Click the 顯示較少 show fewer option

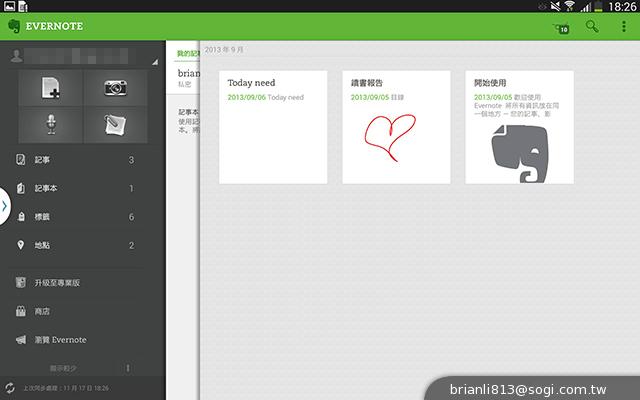point(63,368)
